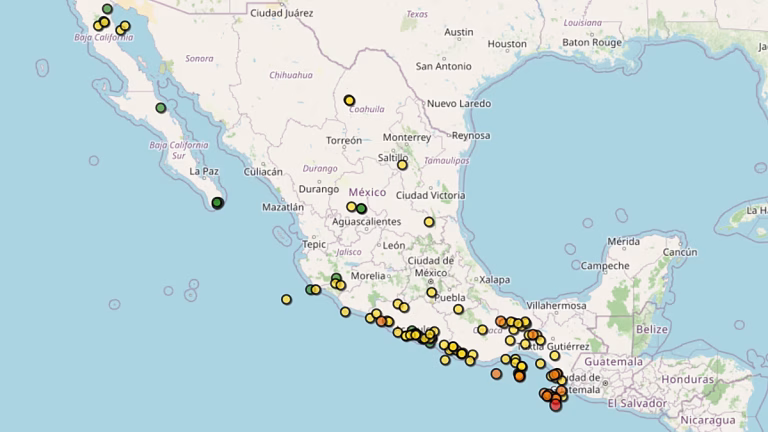The height and width of the screenshot is (432, 768).
Task: Select the Louisiana state label
Action: tap(583, 23)
